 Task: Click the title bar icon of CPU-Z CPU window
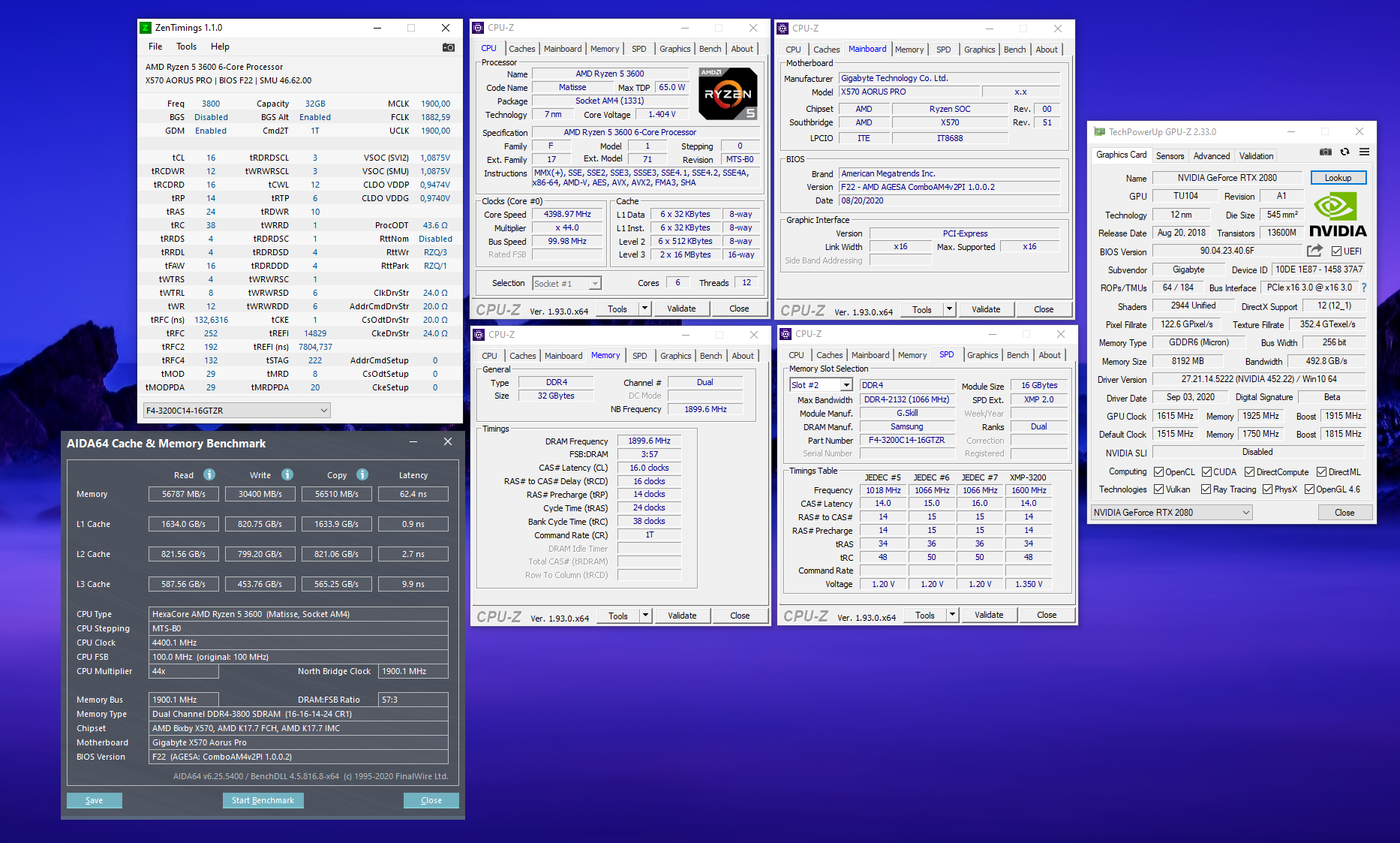pyautogui.click(x=478, y=28)
